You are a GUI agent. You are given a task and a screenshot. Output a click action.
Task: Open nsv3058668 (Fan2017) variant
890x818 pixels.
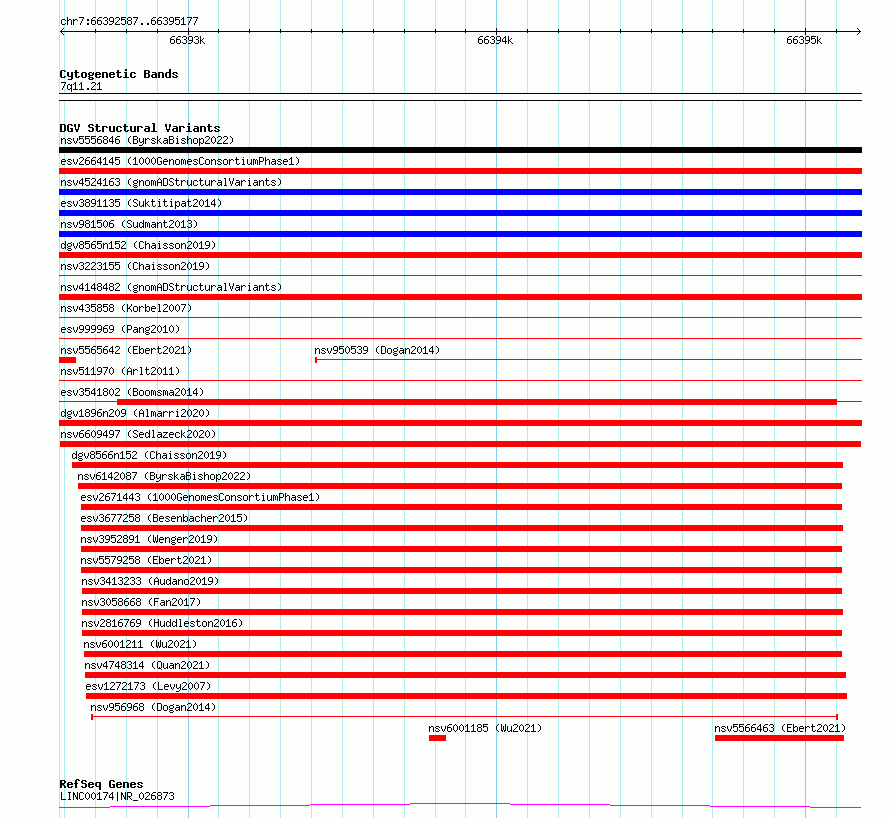pos(141,602)
